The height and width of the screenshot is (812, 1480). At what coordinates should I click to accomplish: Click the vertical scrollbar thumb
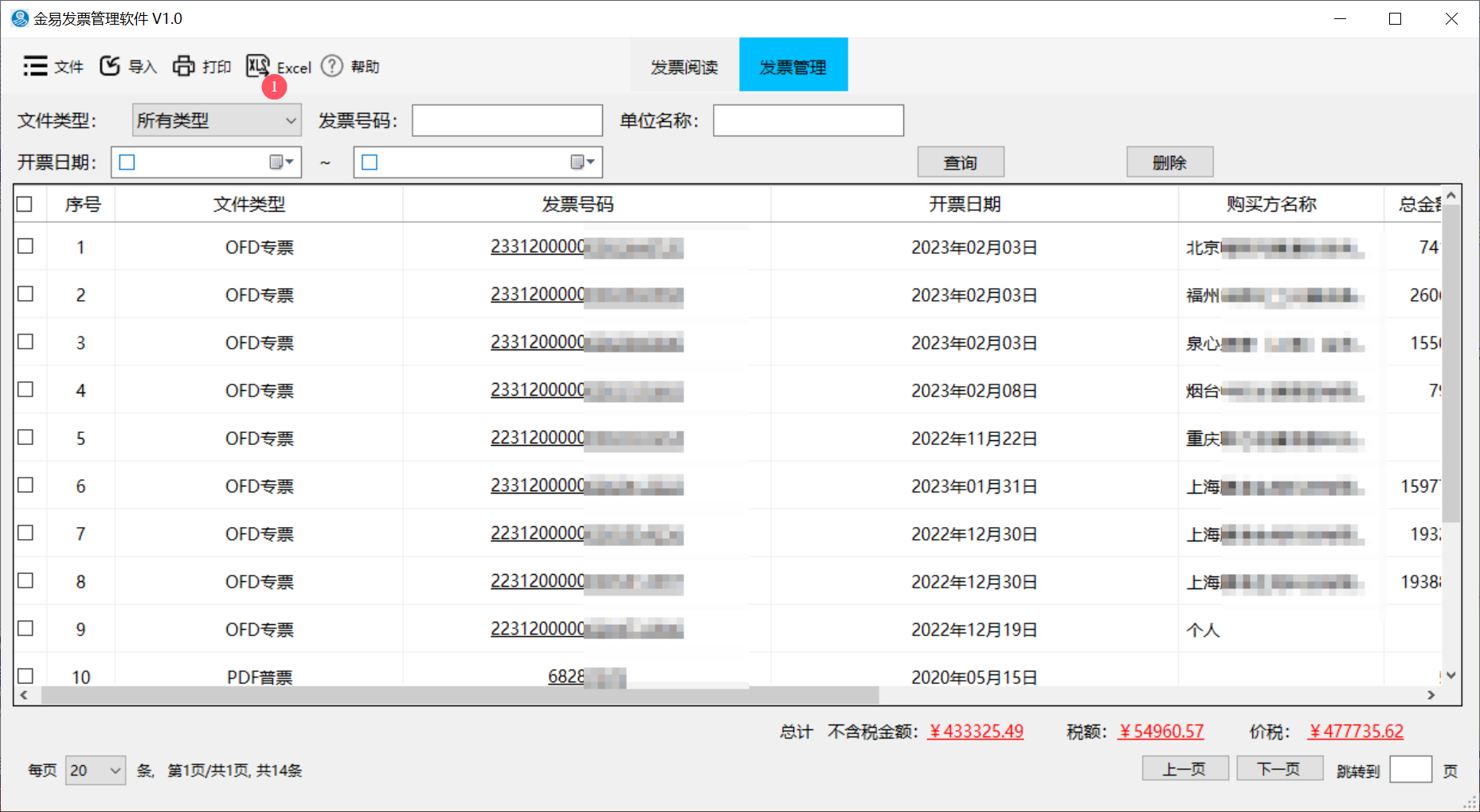(x=1451, y=364)
